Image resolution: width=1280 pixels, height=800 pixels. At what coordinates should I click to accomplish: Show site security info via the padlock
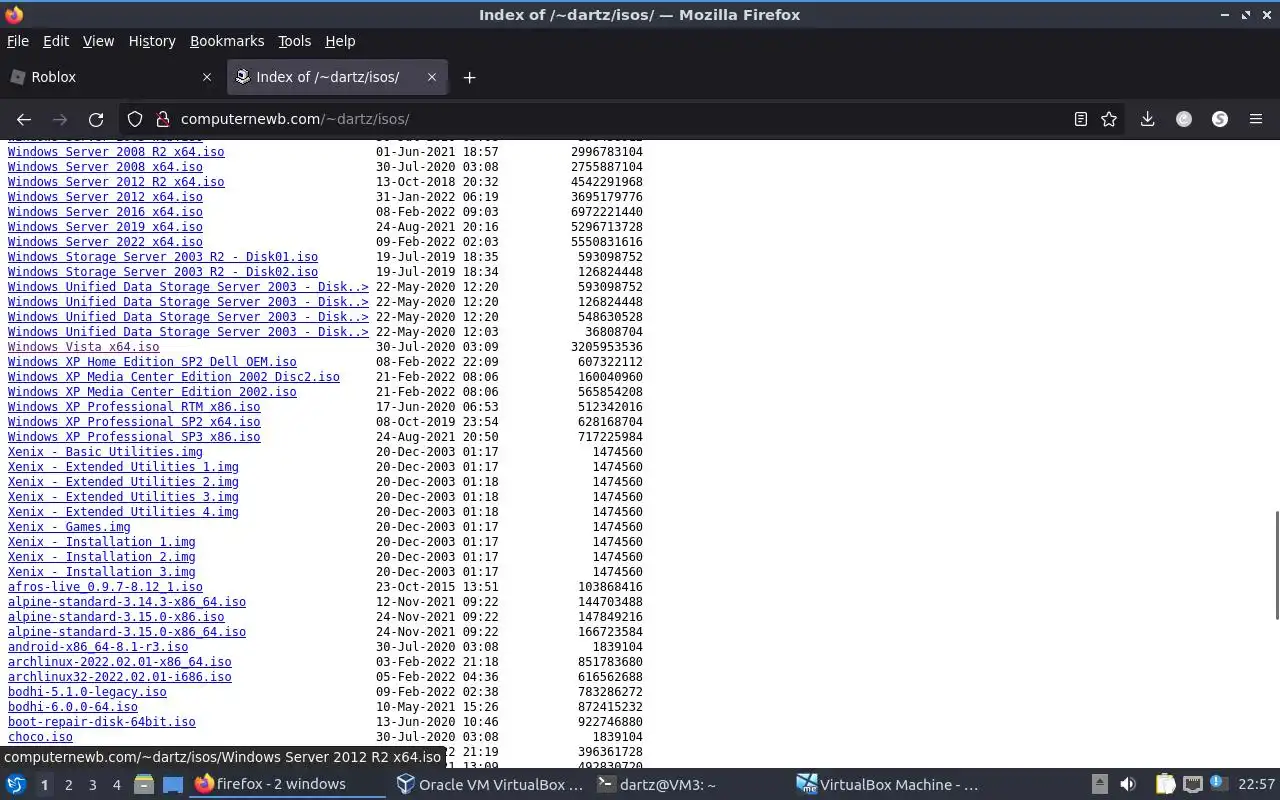161,119
